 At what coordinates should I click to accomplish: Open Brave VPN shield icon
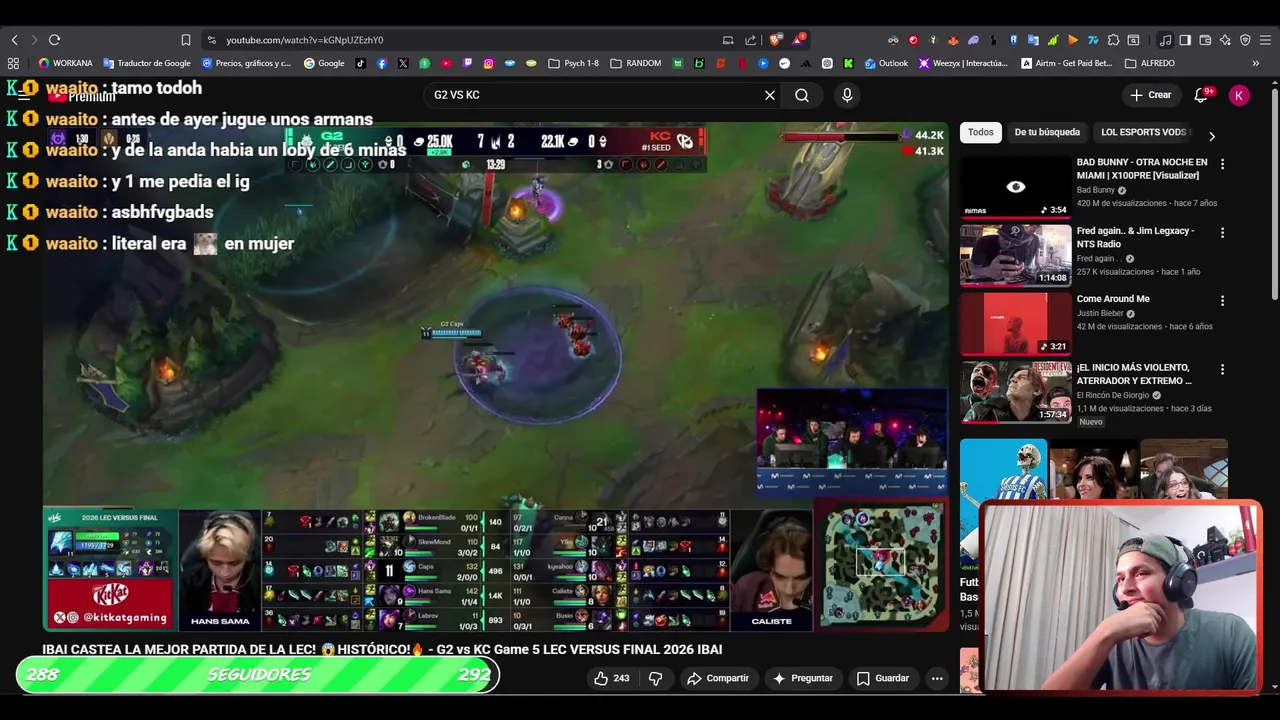1245,40
